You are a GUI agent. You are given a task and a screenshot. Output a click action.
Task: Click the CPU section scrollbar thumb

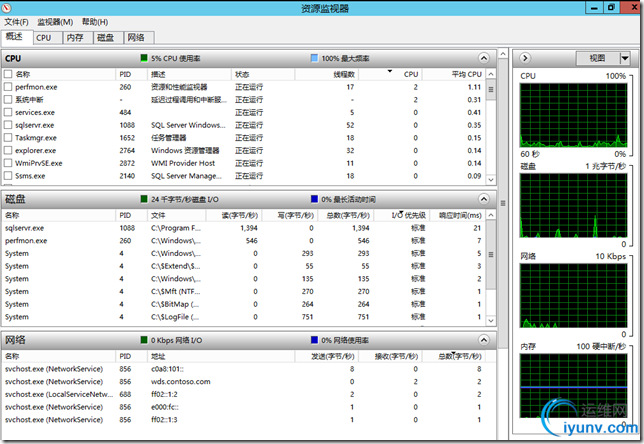pos(491,90)
